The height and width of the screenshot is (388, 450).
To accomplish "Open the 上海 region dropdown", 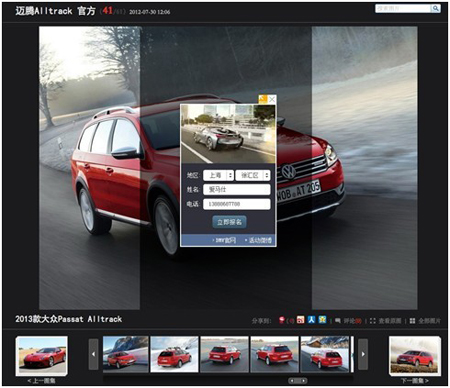I will tap(218, 175).
